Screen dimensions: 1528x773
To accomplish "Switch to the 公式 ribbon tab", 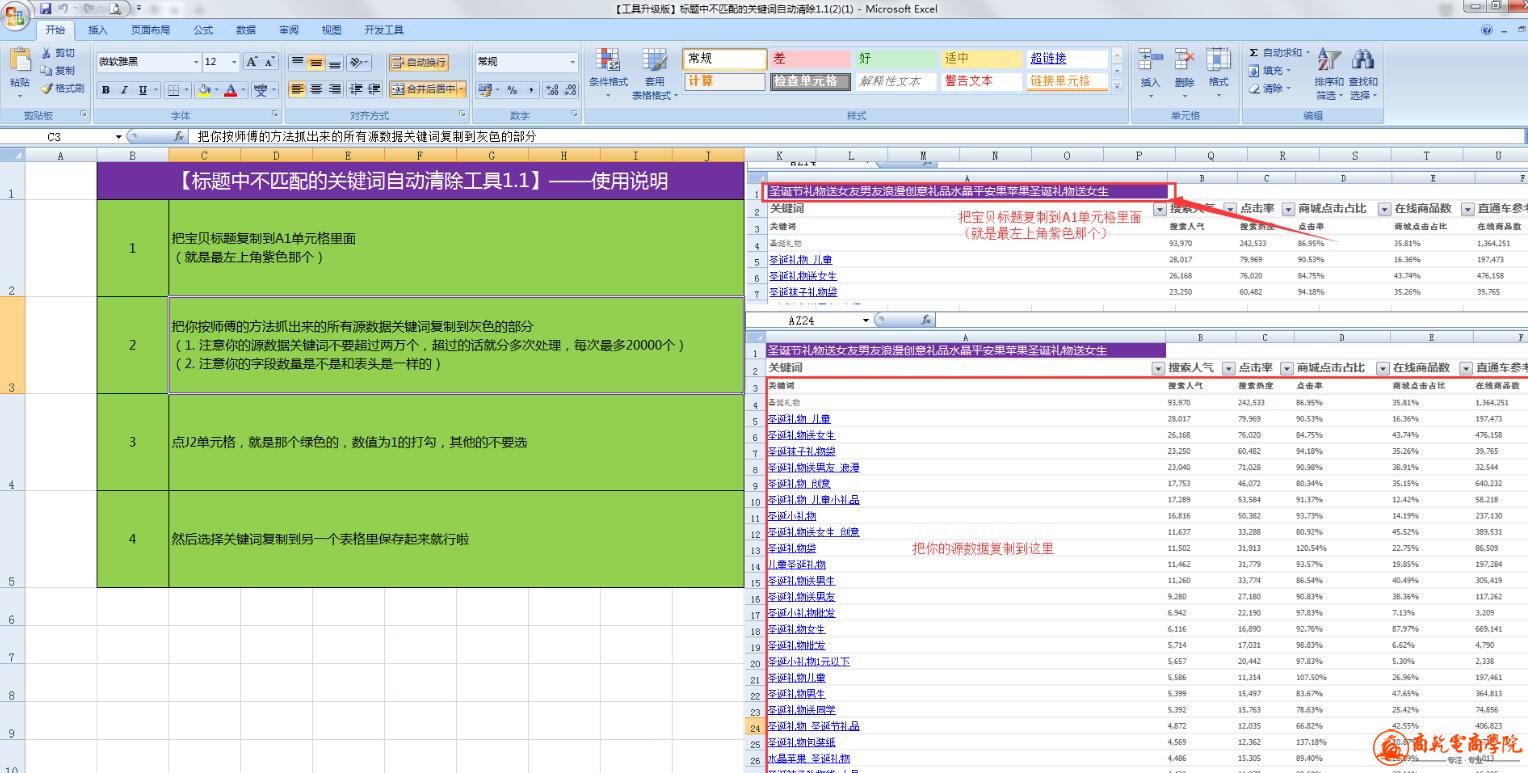I will pos(203,30).
